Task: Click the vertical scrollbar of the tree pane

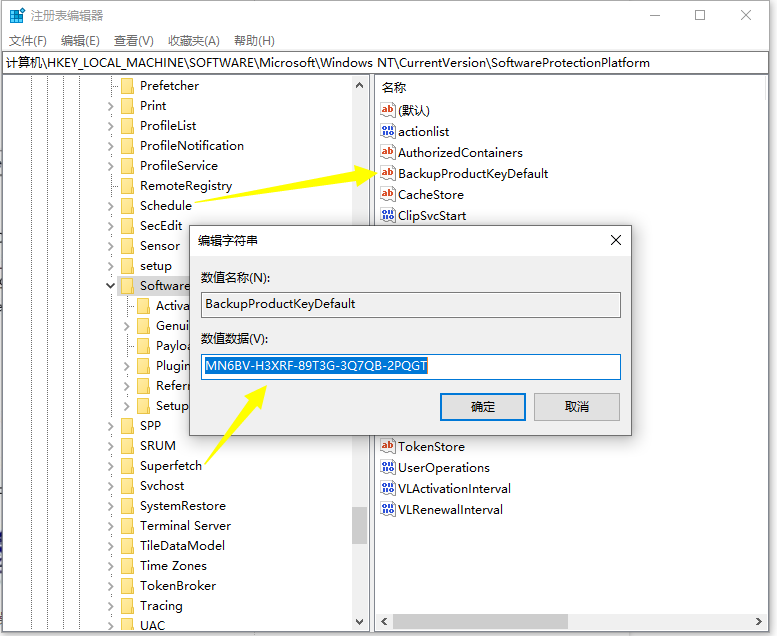Action: click(x=359, y=523)
